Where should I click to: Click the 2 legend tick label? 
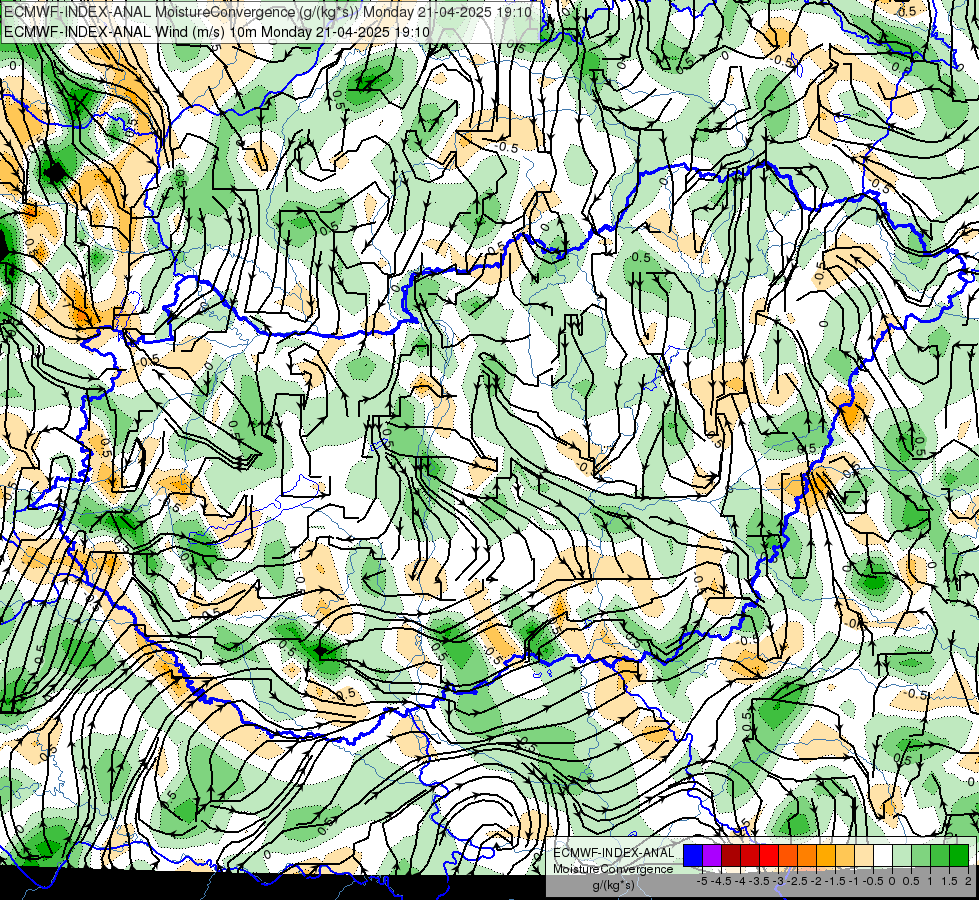[968, 881]
